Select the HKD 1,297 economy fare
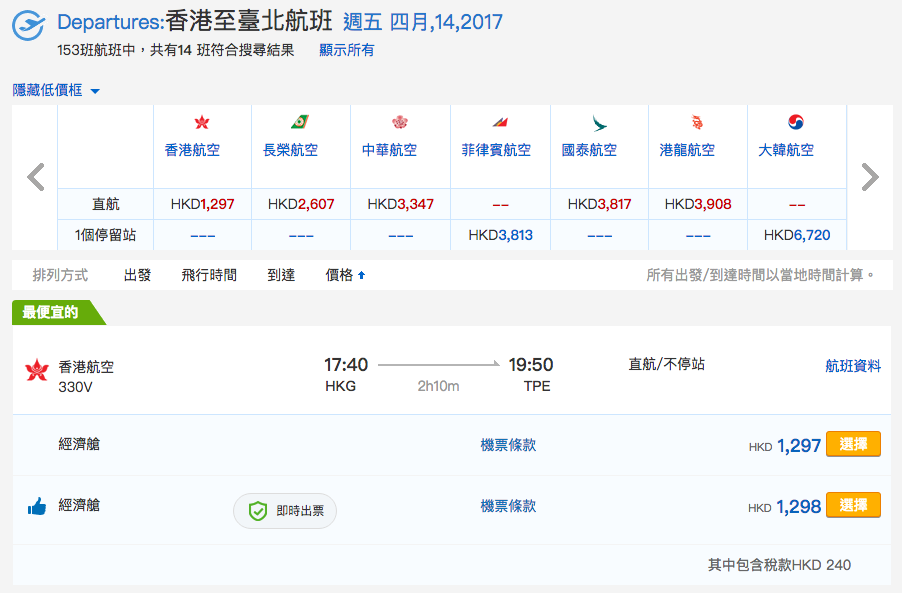This screenshot has width=902, height=593. click(853, 444)
